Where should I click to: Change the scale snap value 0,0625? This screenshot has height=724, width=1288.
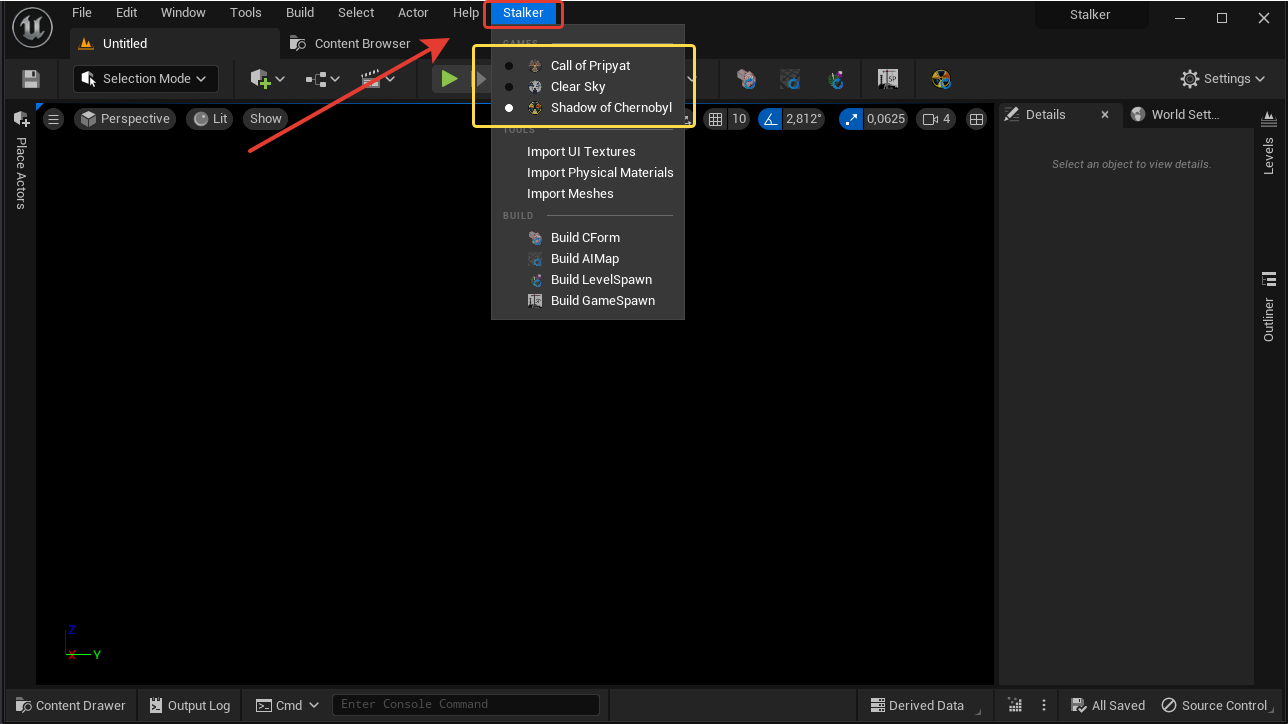pyautogui.click(x=885, y=119)
